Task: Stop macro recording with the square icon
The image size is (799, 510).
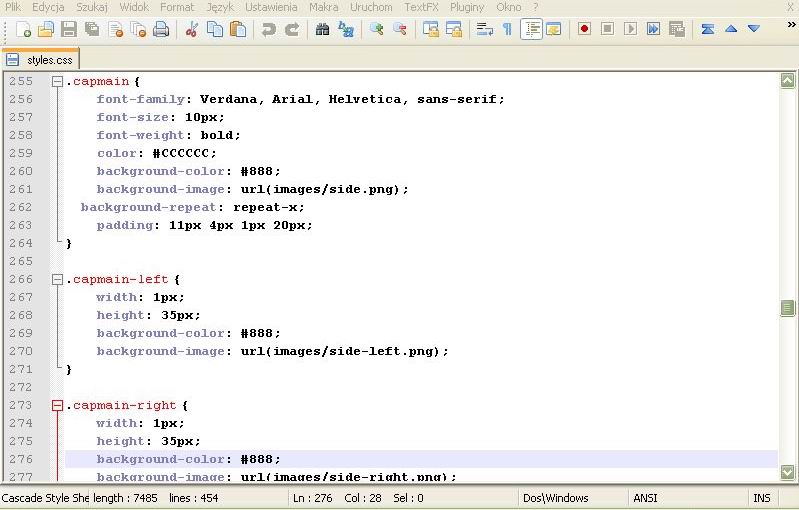Action: click(x=607, y=30)
